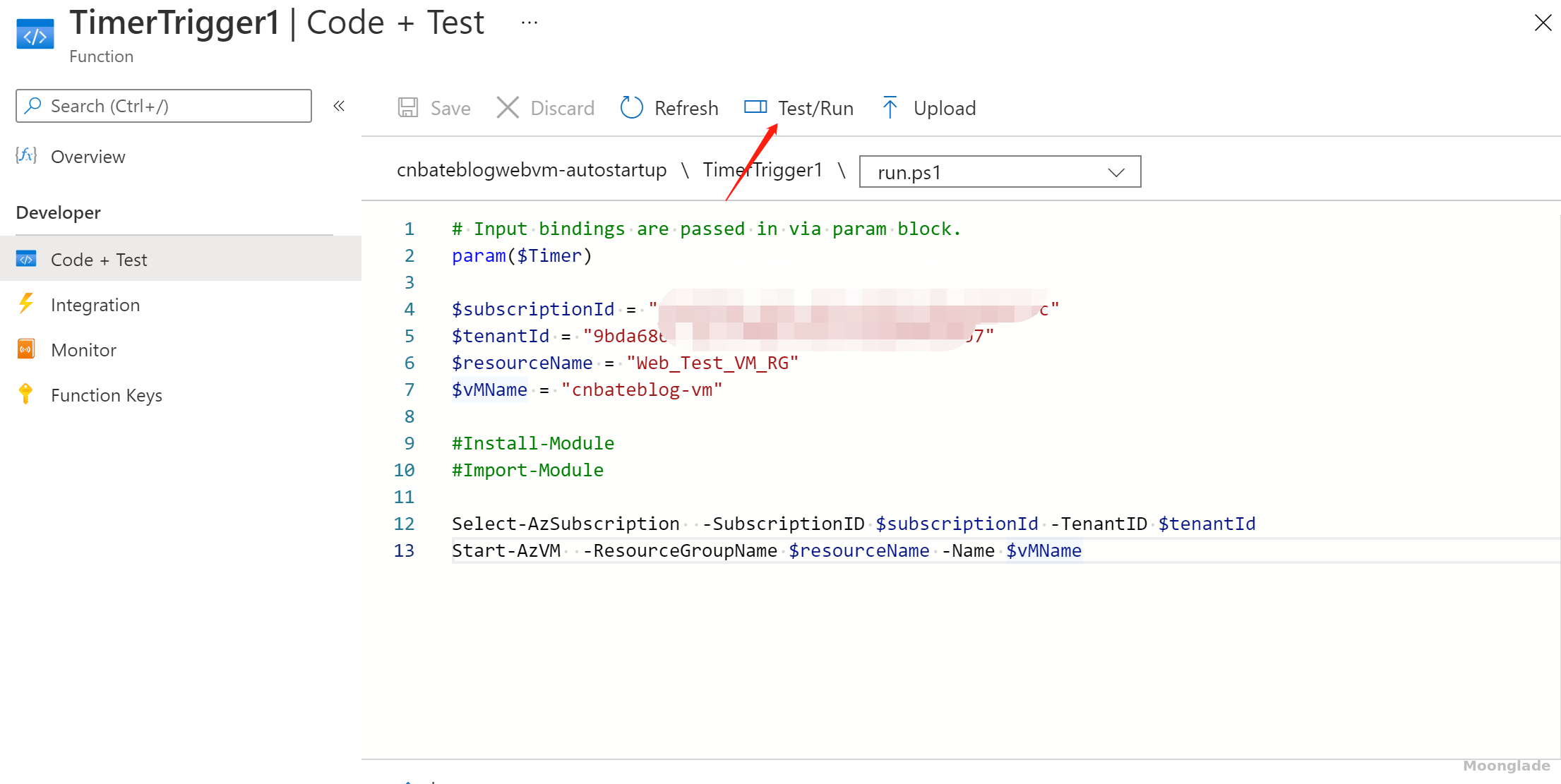Viewport: 1561px width, 784px height.
Task: Click the Discard X icon
Action: (x=508, y=108)
